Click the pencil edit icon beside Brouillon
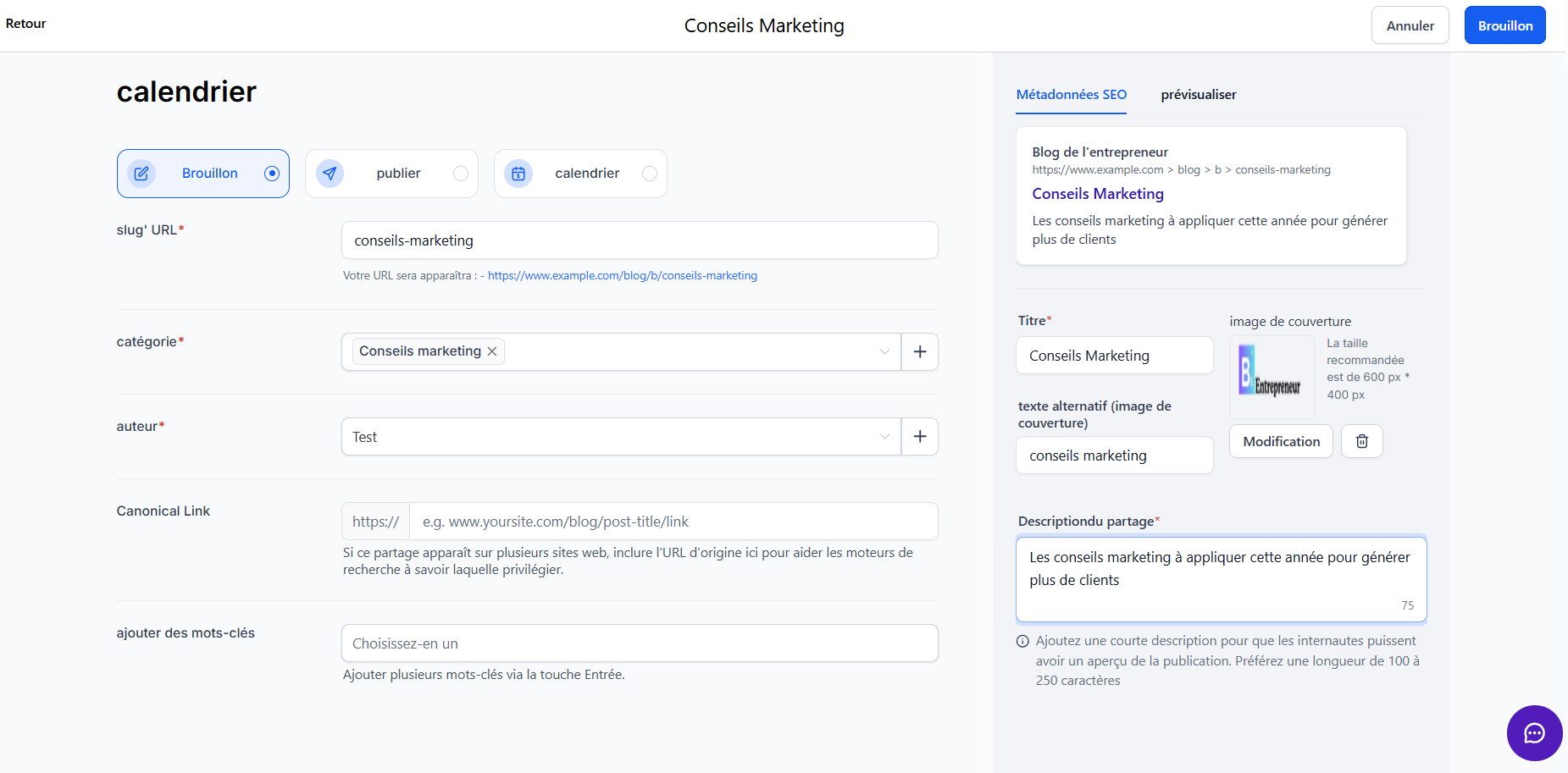1568x773 pixels. point(141,174)
